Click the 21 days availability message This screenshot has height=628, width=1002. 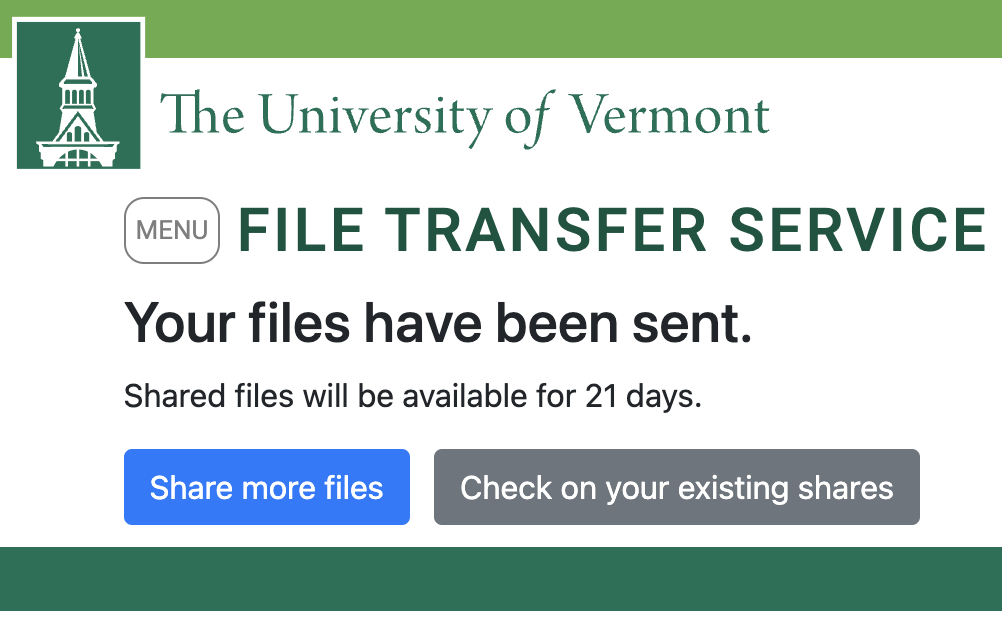(x=413, y=396)
